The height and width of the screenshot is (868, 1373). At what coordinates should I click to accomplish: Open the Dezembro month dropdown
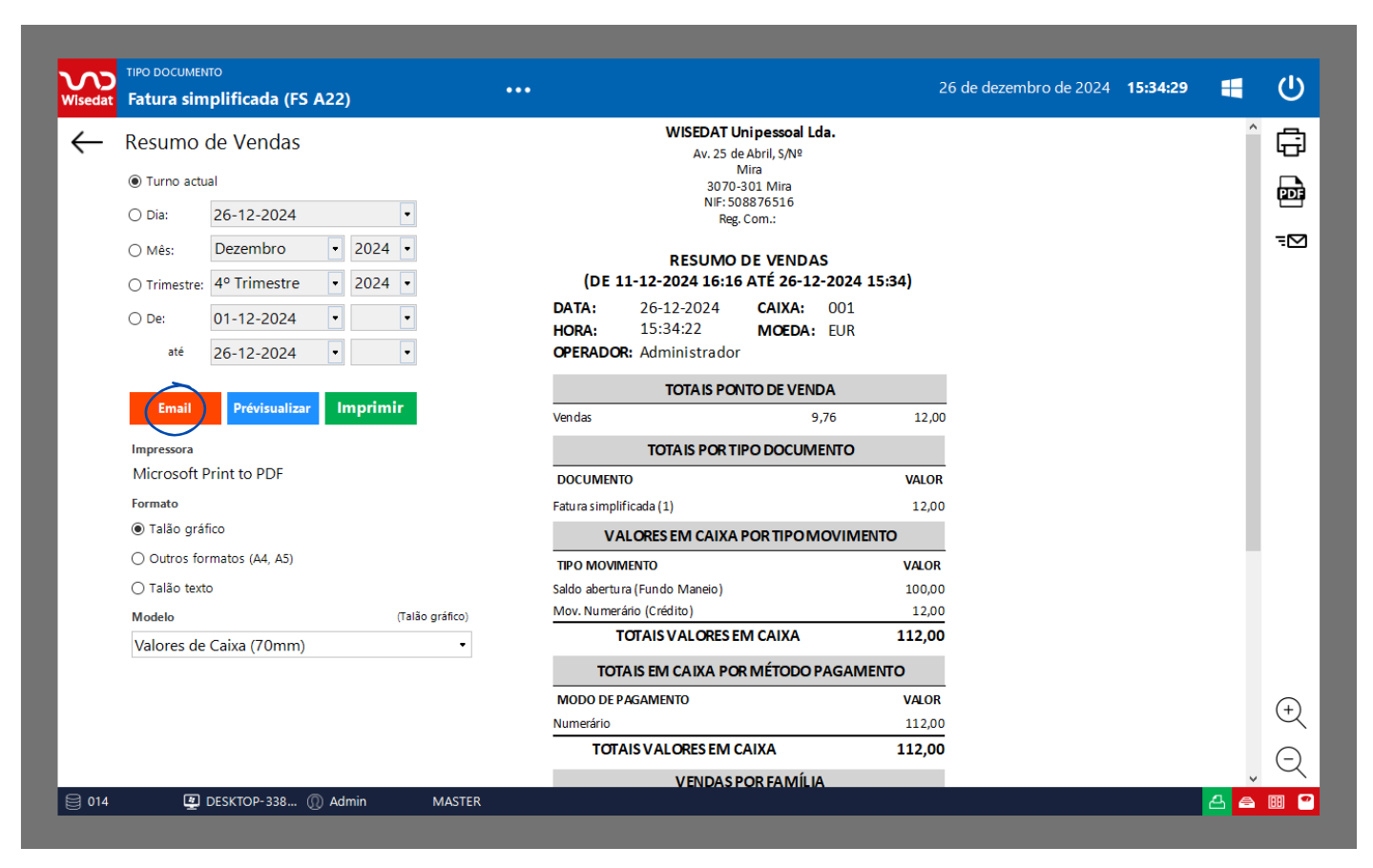[x=335, y=249]
